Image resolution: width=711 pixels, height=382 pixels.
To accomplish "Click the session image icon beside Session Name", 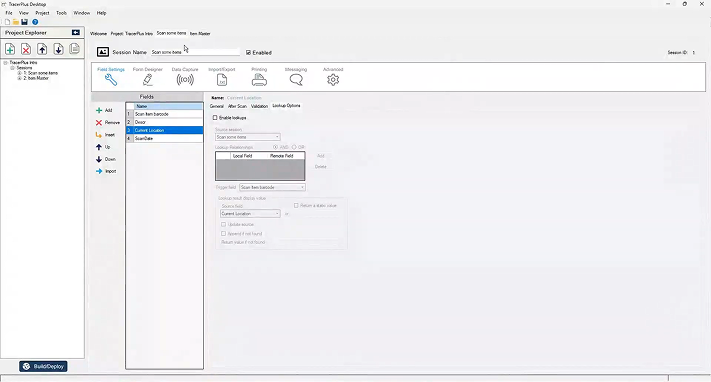I will 103,52.
